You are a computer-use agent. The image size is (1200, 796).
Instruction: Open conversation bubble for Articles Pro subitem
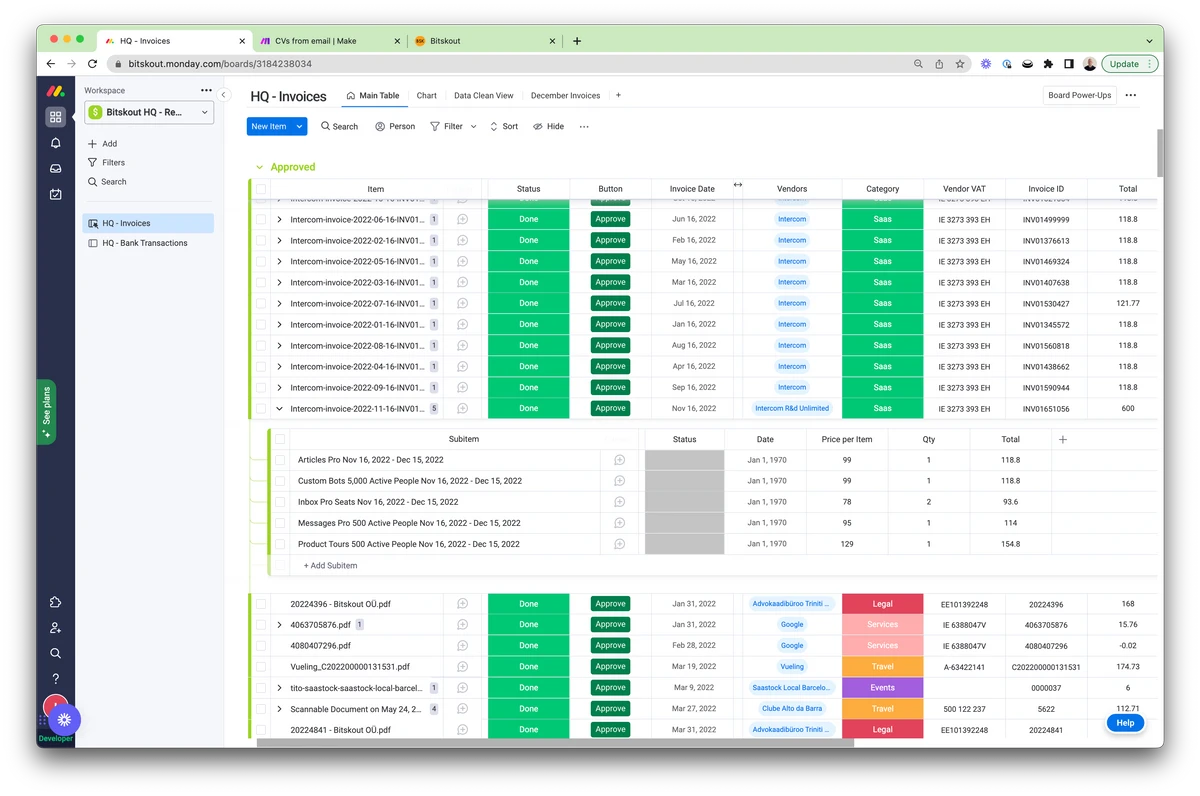(x=619, y=460)
